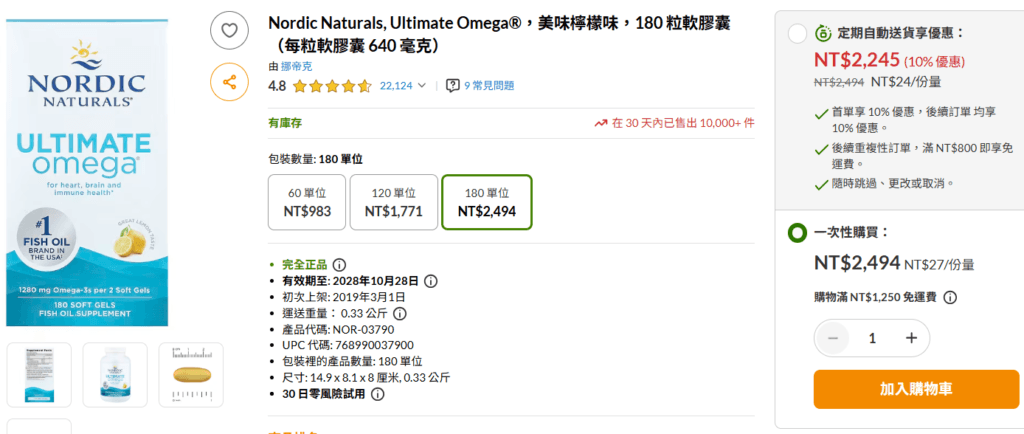This screenshot has width=1024, height=434.
Task: Click info icon next to 免運費 threshold
Action: click(x=950, y=297)
